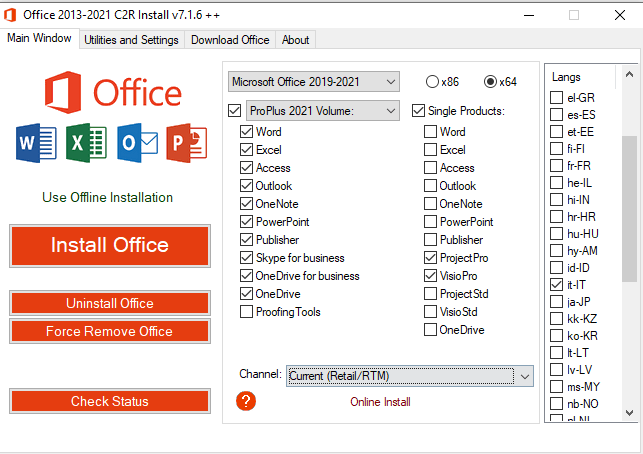643x454 pixels.
Task: Uncheck the ProjectPro checkbox
Action: pos(430,258)
